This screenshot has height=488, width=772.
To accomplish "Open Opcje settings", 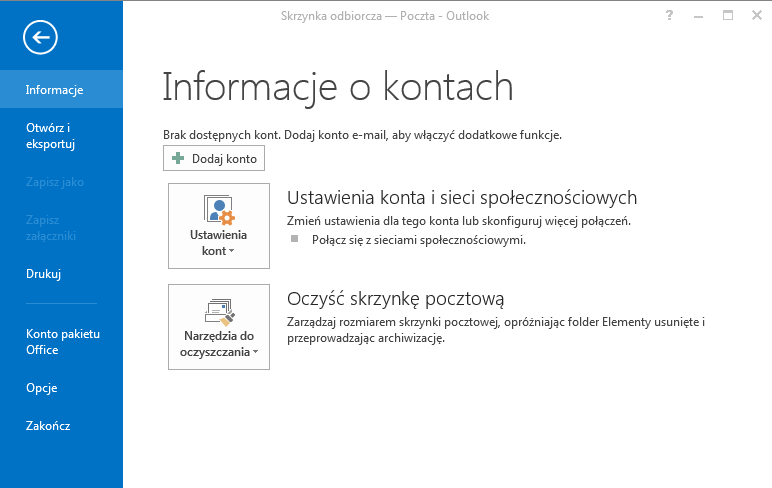I will pyautogui.click(x=62, y=388).
